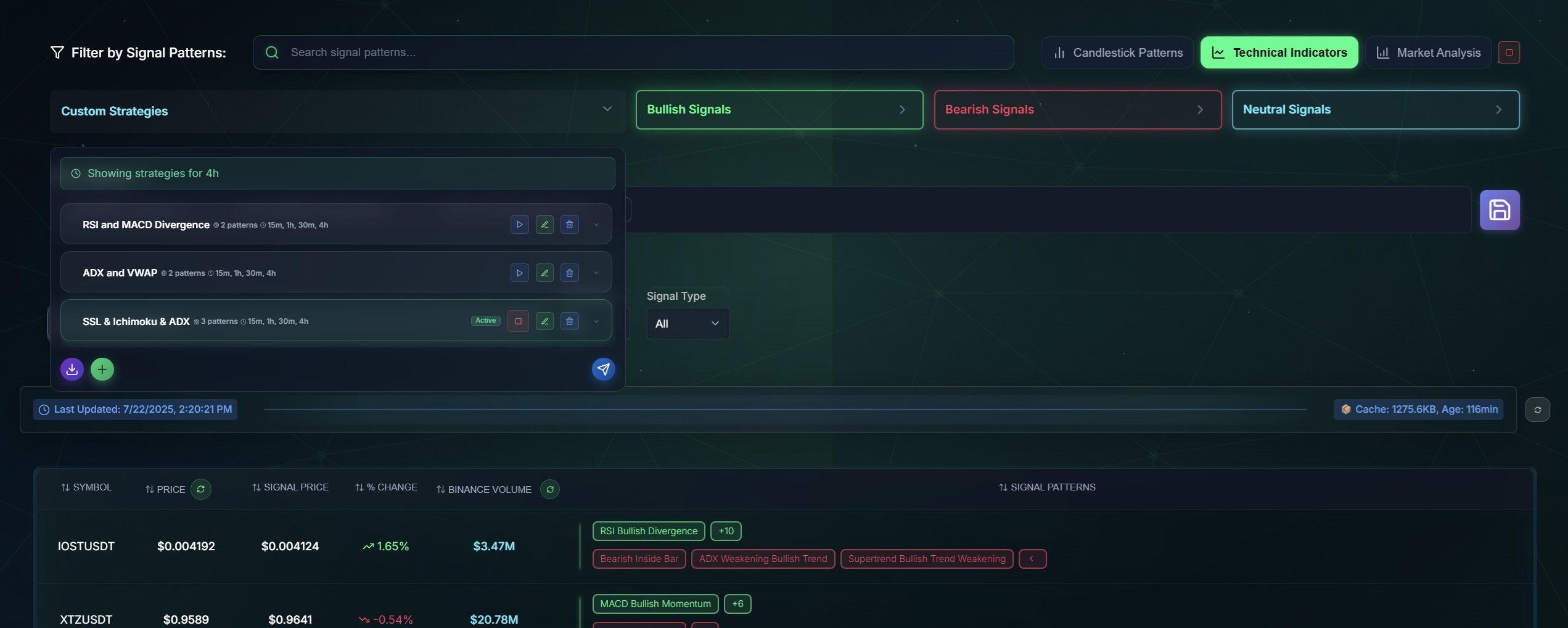Edit the ADX and VWAP strategy
The width and height of the screenshot is (1568, 628).
click(544, 273)
